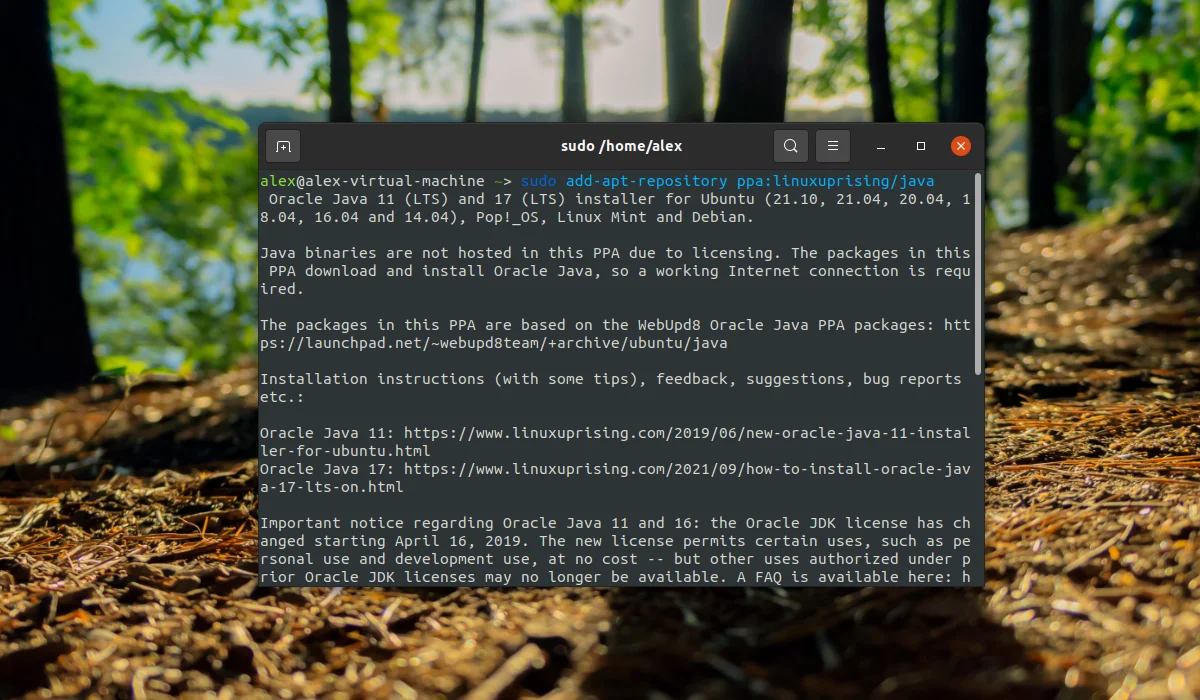Open the launchpad.net webupd8team archive URL
Viewport: 1200px width, 700px height.
[615, 334]
